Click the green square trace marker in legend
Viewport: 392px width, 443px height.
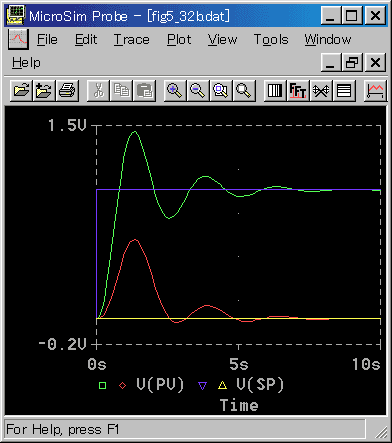[x=102, y=386]
